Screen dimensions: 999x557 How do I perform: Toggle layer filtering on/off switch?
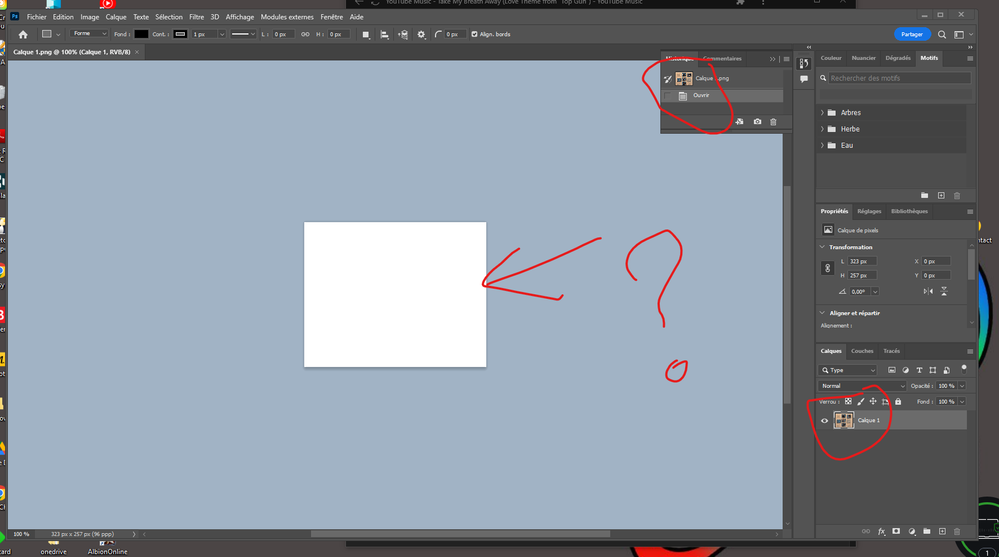point(964,368)
